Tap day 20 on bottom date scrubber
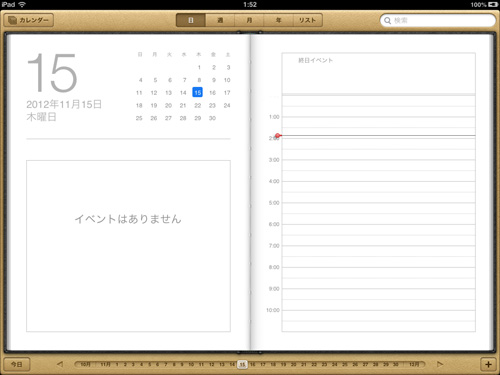 tap(293, 364)
